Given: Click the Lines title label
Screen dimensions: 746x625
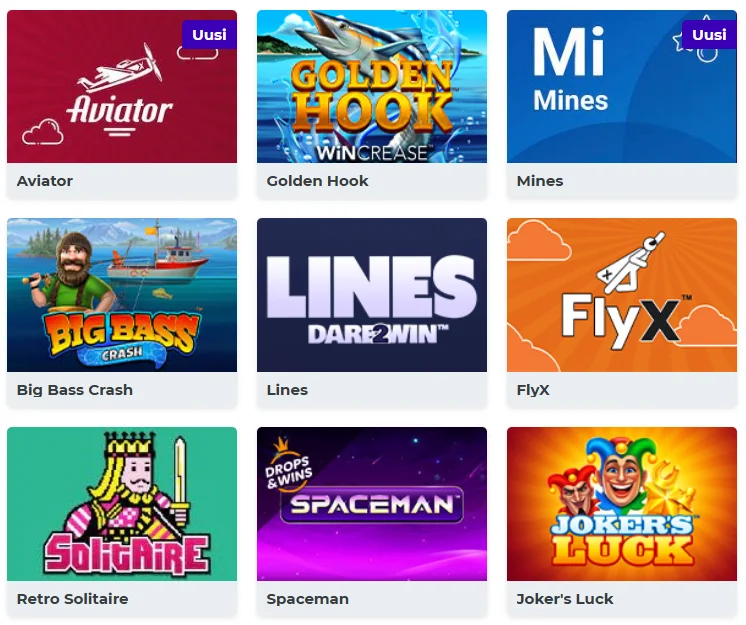Looking at the screenshot, I should (287, 390).
